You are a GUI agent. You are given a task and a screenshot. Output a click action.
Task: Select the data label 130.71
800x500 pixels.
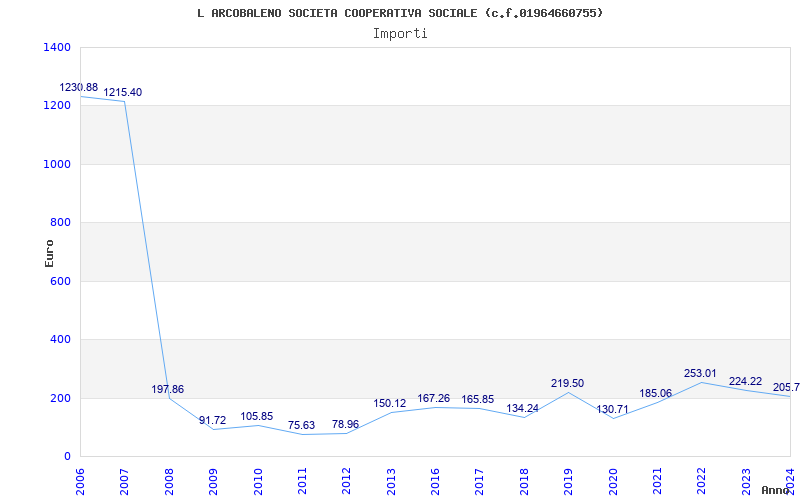(x=612, y=409)
